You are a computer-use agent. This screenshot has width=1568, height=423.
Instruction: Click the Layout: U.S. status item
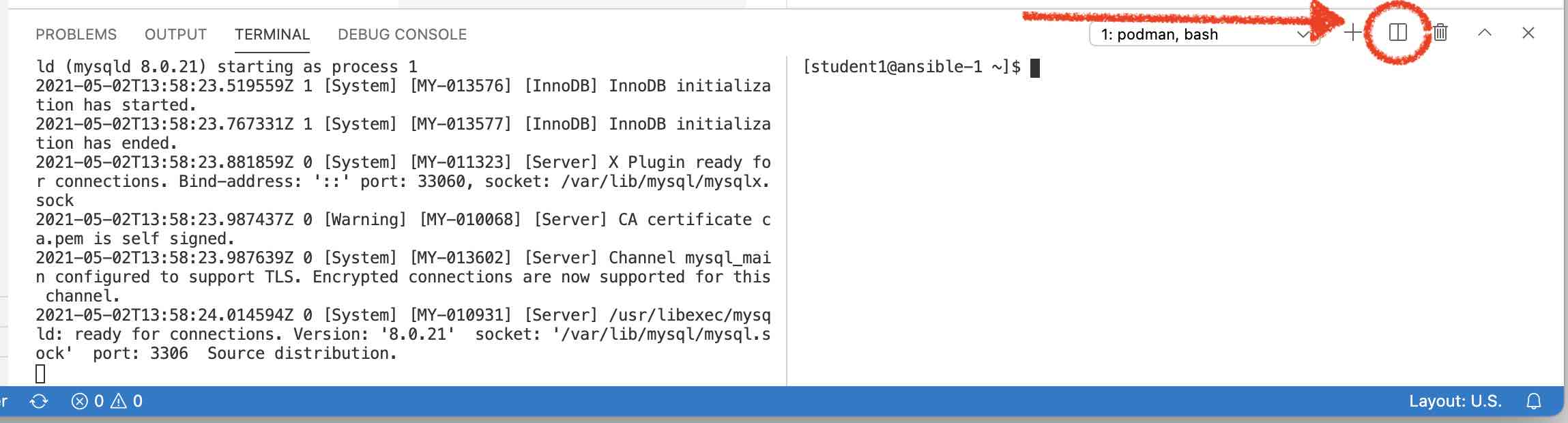point(1455,401)
